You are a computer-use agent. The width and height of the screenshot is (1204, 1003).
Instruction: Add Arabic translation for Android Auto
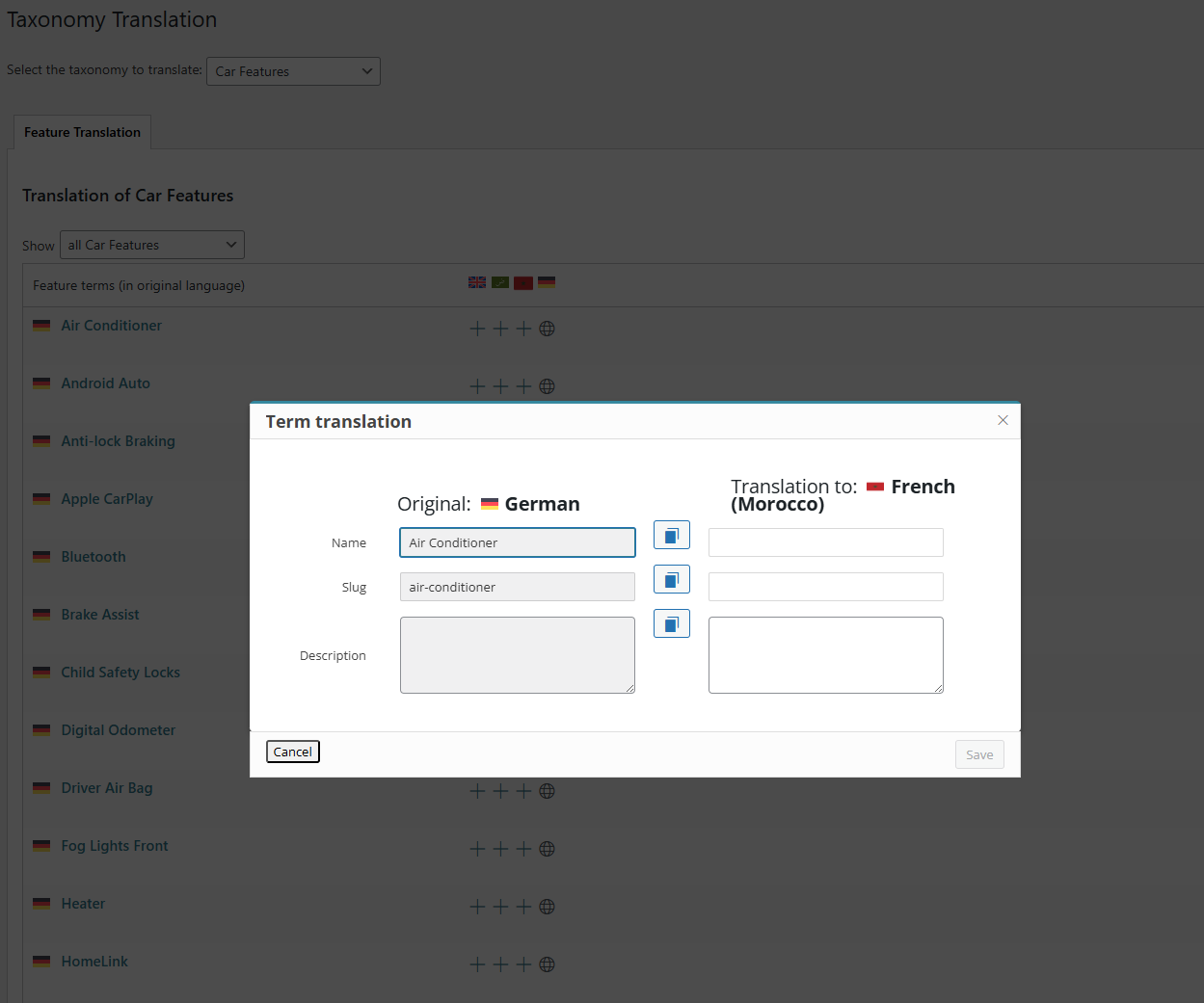500,386
